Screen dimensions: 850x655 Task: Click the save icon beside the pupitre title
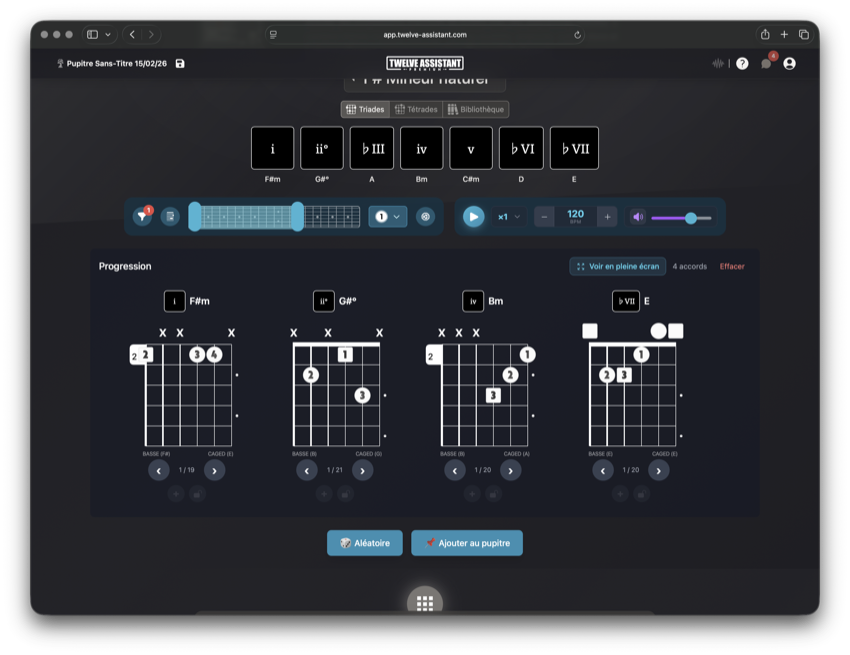pos(180,63)
